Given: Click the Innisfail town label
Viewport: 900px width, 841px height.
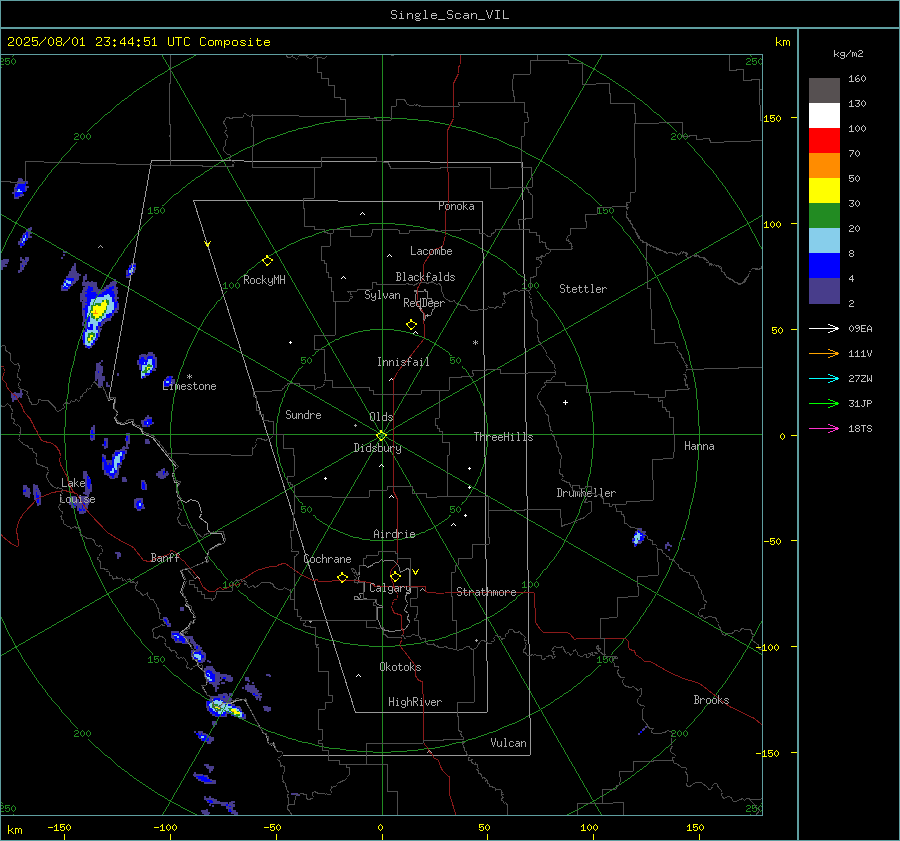Looking at the screenshot, I should tap(403, 362).
